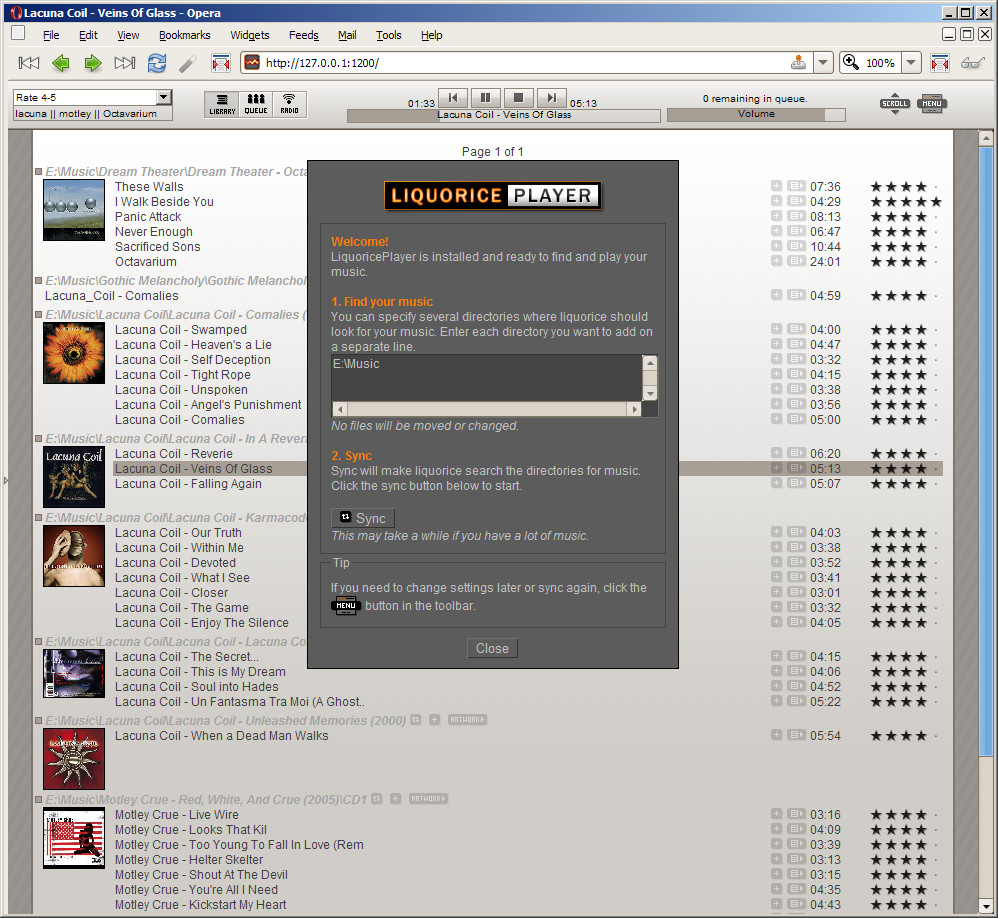Click the Sync button in welcome dialog
The height and width of the screenshot is (918, 998).
pyautogui.click(x=363, y=518)
